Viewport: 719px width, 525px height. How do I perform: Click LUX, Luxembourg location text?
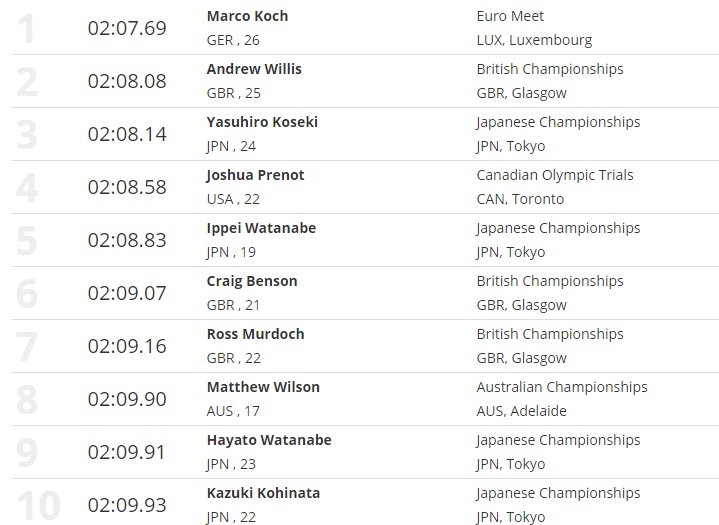[x=534, y=40]
